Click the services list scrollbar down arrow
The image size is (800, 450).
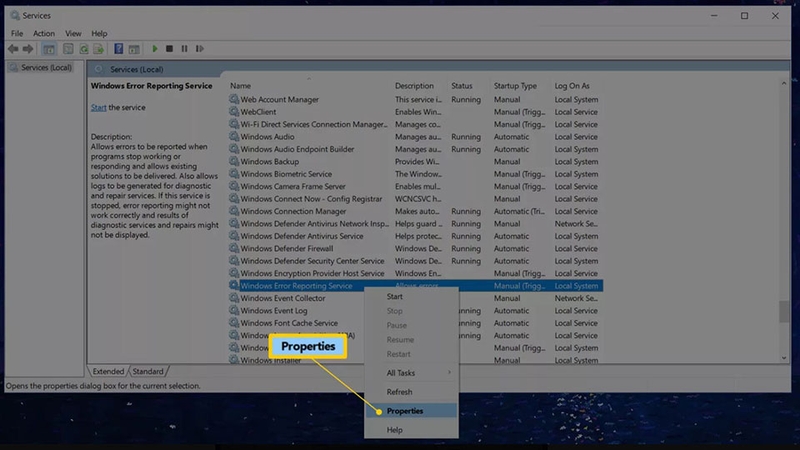[784, 358]
